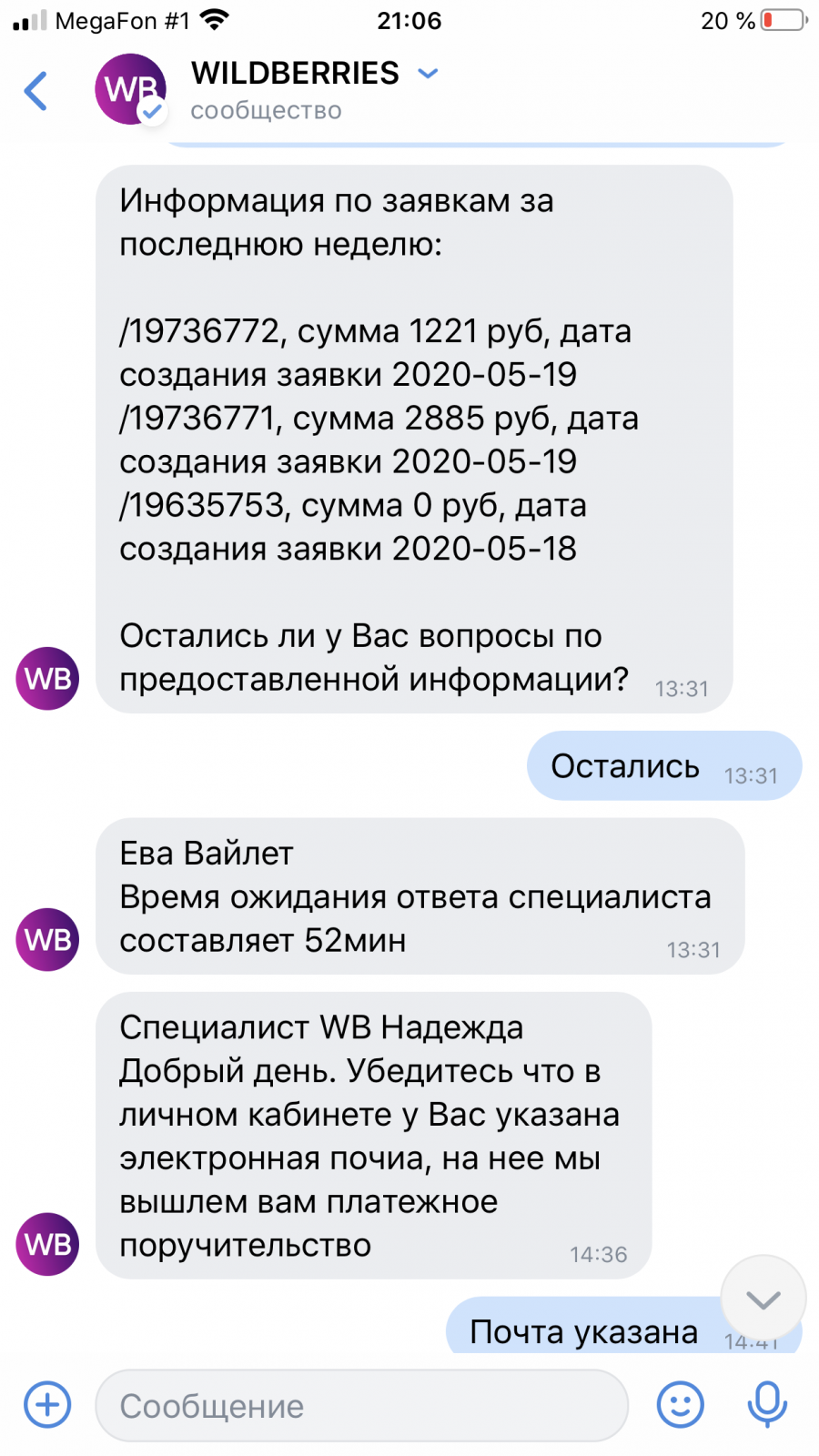
Task: Expand the WILDBERRIES title dropdown chevron
Action: click(428, 73)
